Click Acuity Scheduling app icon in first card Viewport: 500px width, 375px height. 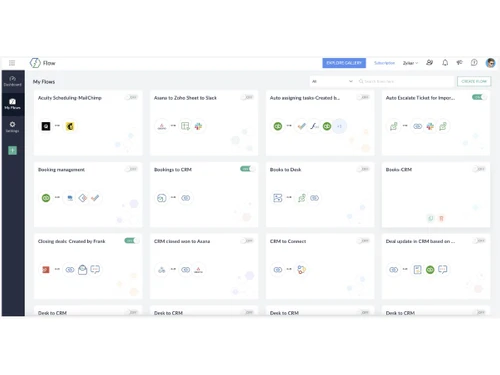pos(46,126)
